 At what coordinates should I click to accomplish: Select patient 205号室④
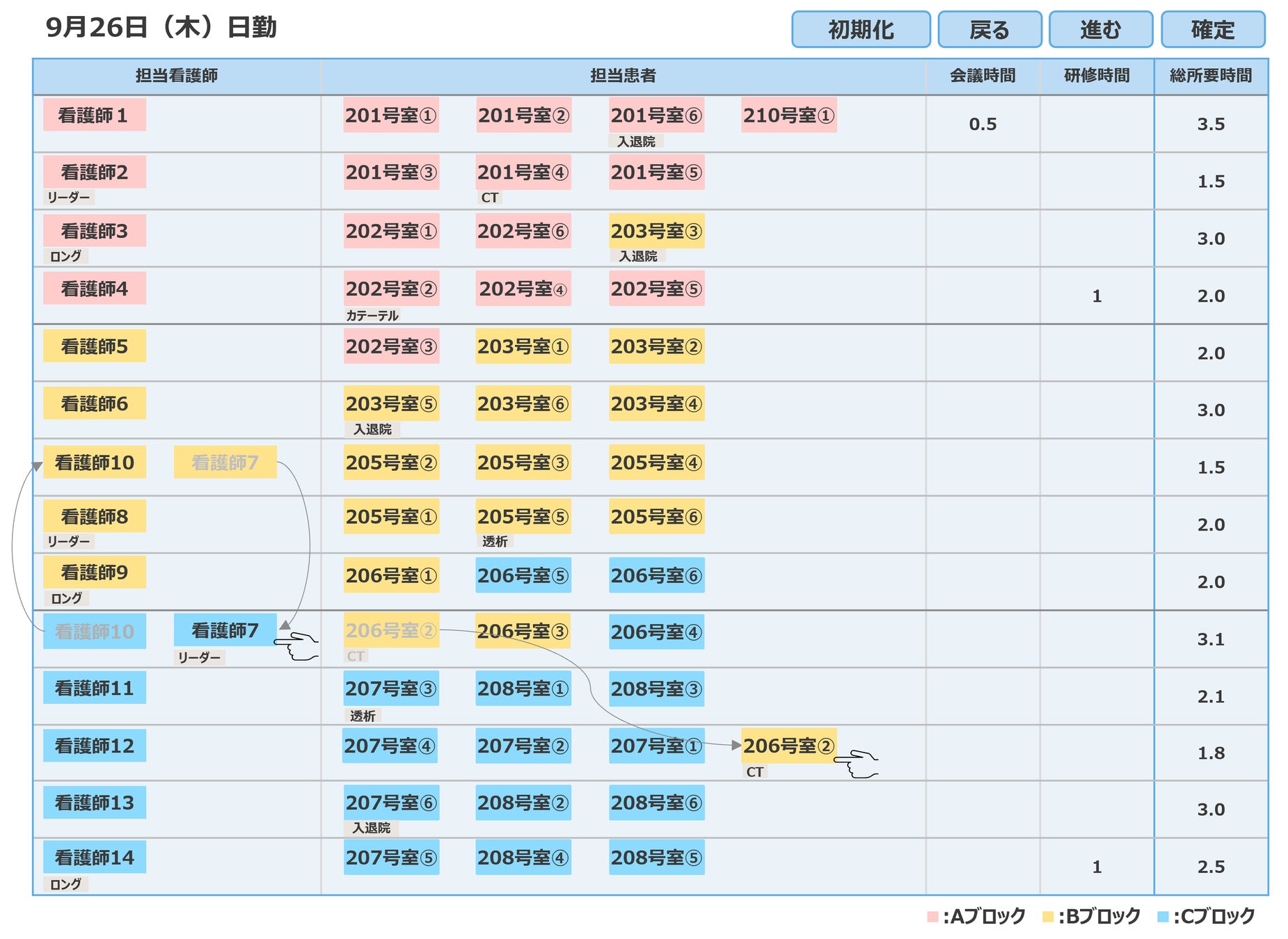point(657,462)
